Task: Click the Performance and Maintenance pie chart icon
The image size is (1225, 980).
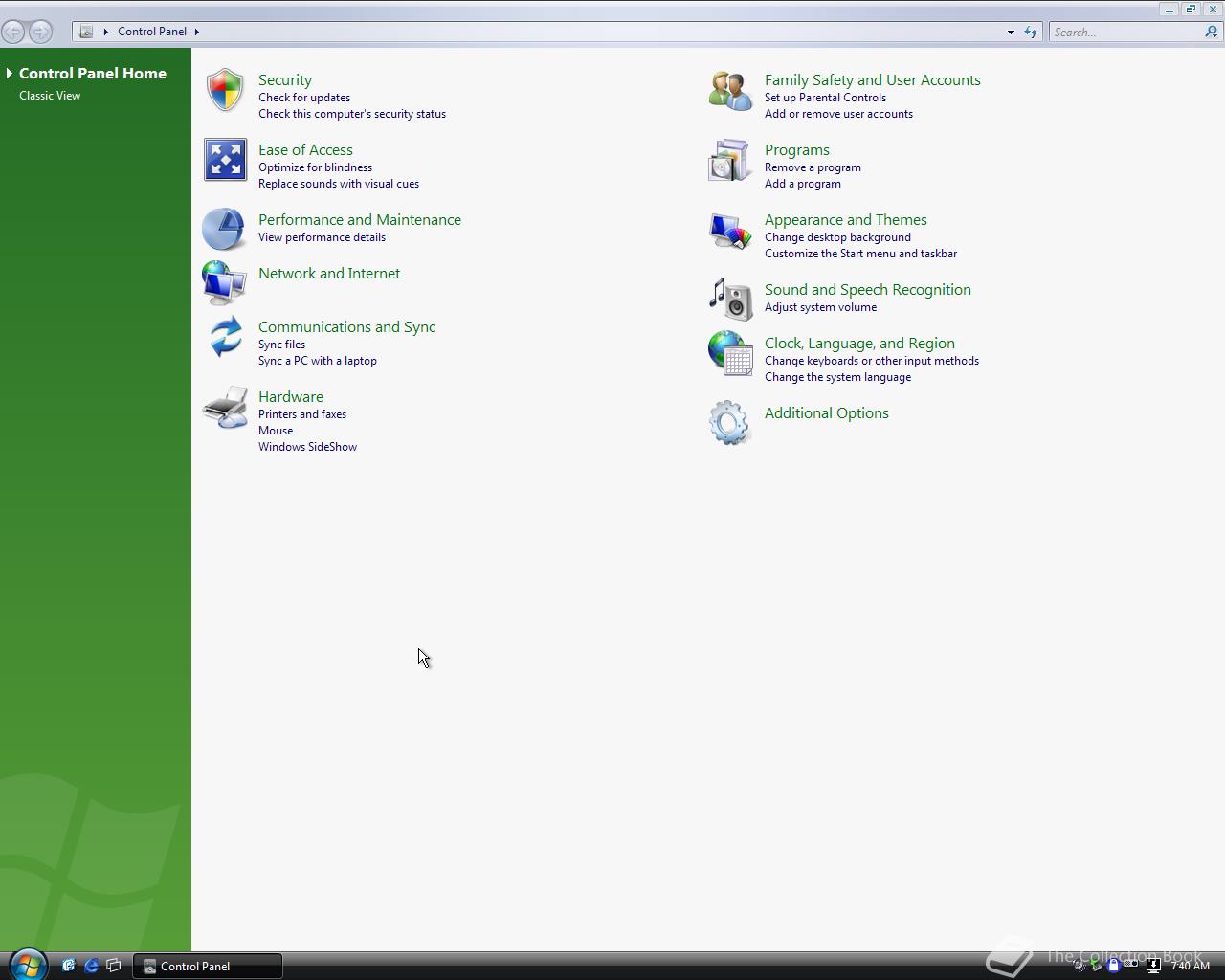Action: [224, 230]
